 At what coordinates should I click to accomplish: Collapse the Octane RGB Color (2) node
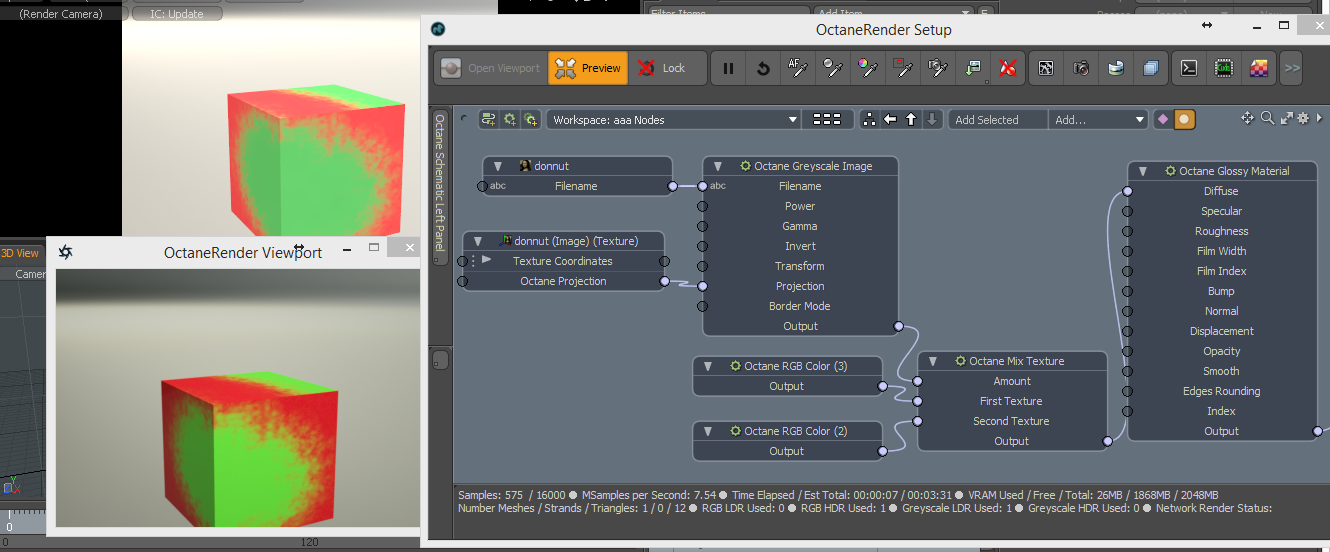pos(707,431)
